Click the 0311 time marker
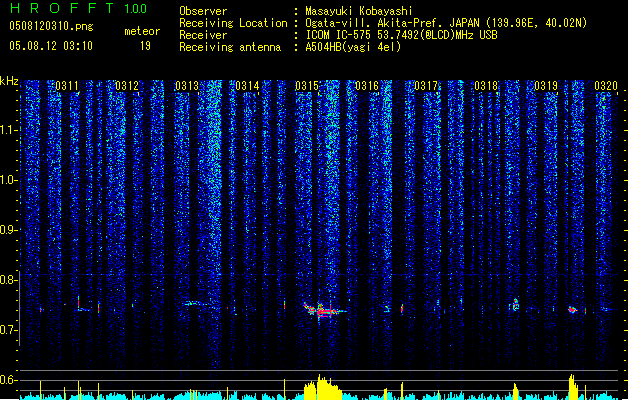The width and height of the screenshot is (629, 400). coord(67,86)
